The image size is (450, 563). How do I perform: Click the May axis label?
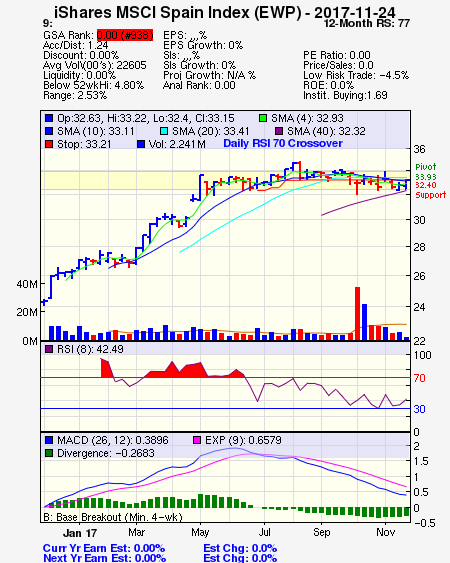(x=200, y=532)
